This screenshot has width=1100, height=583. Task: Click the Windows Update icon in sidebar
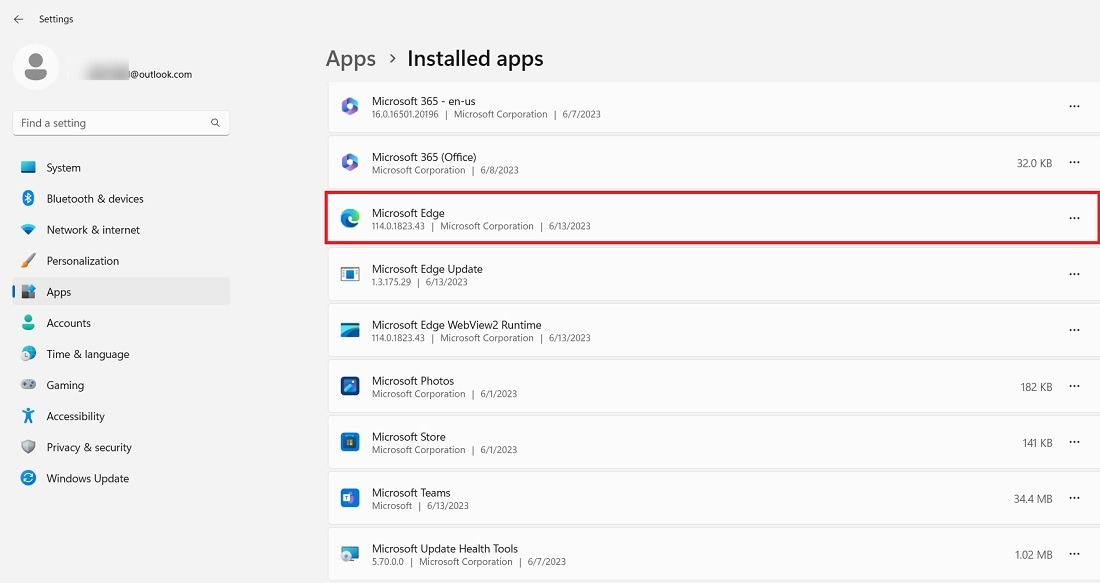pyautogui.click(x=26, y=478)
